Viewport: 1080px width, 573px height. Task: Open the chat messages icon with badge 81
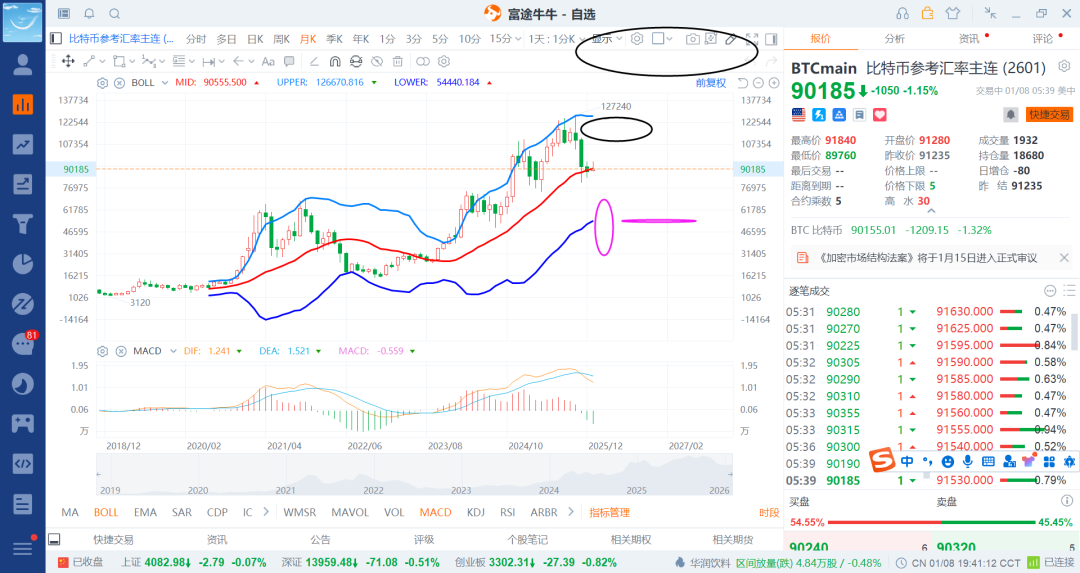23,344
